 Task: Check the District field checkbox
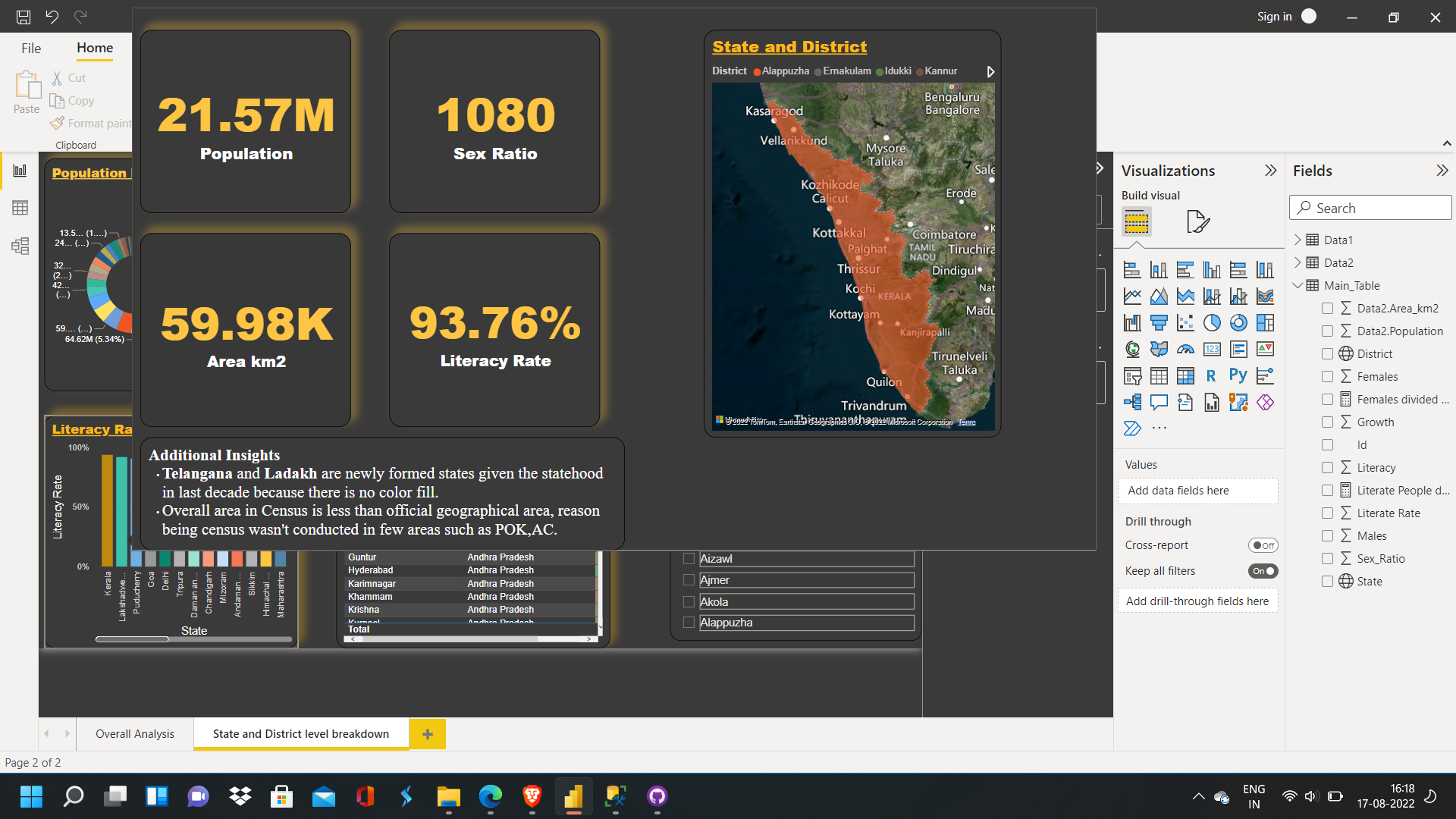1327,354
